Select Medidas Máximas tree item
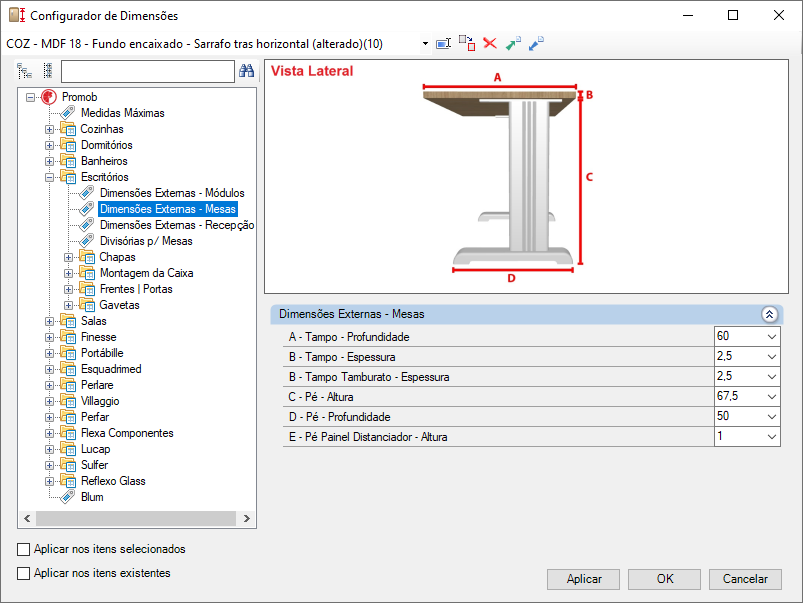Screen dimensions: 803x603 pyautogui.click(x=123, y=113)
